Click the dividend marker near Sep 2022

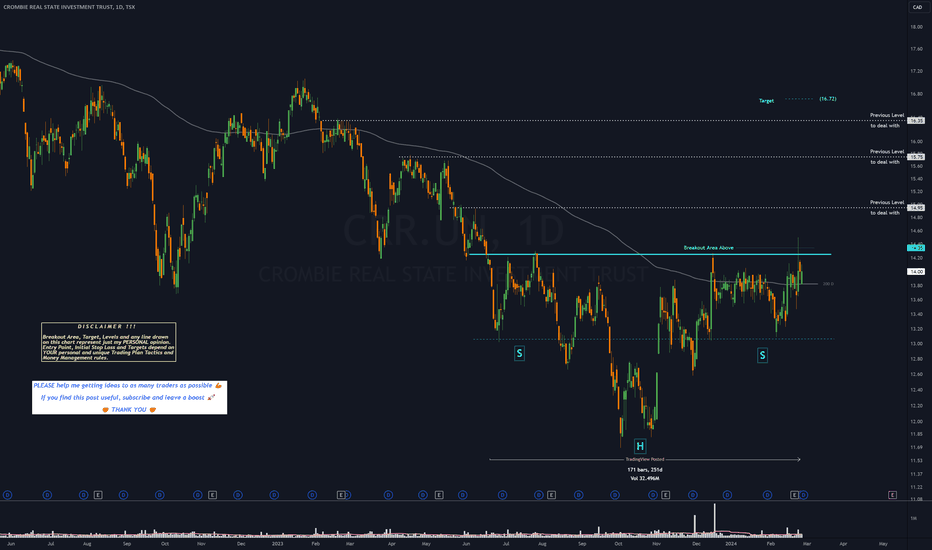coord(123,495)
